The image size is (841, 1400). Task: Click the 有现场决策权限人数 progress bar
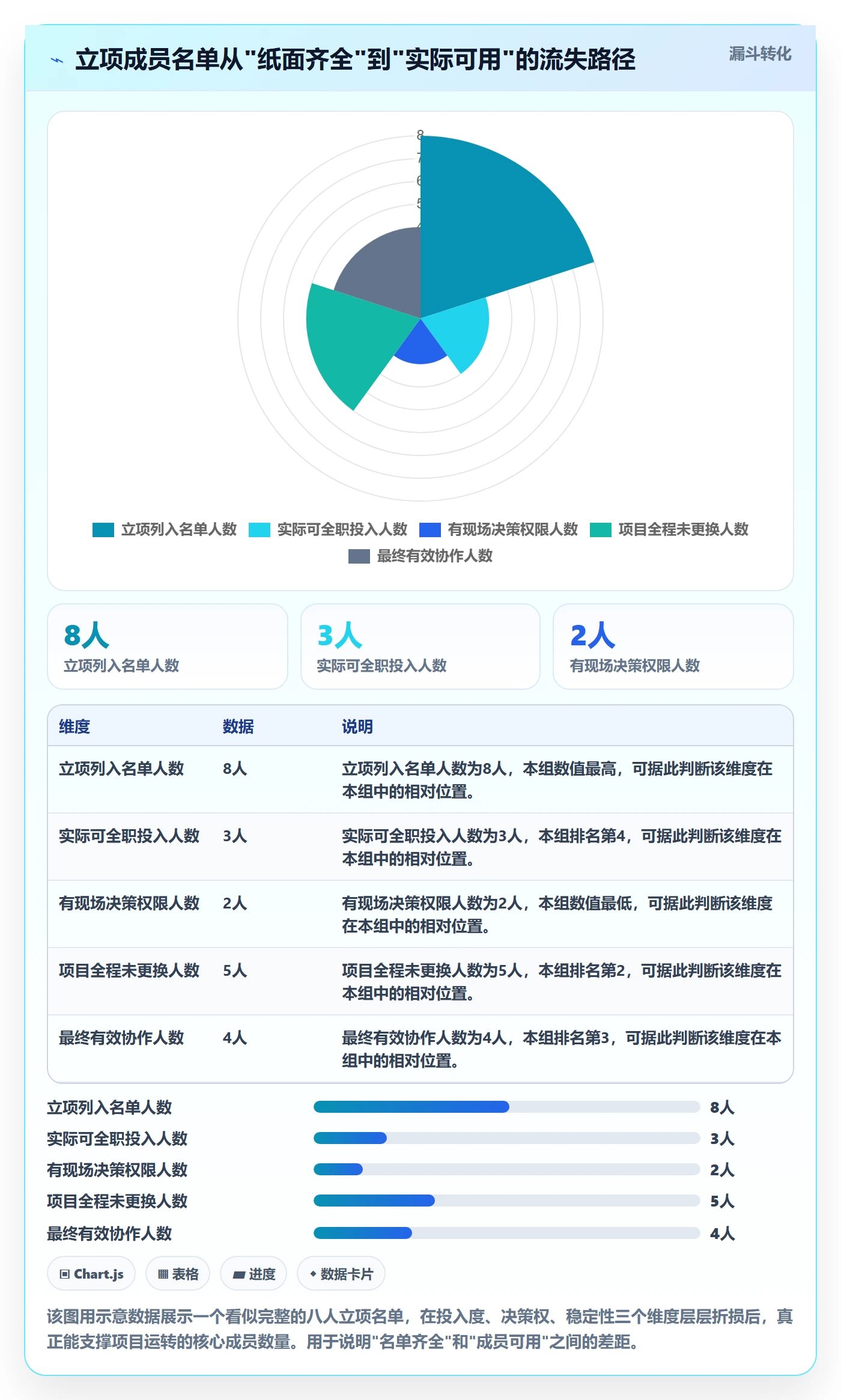coord(507,1169)
